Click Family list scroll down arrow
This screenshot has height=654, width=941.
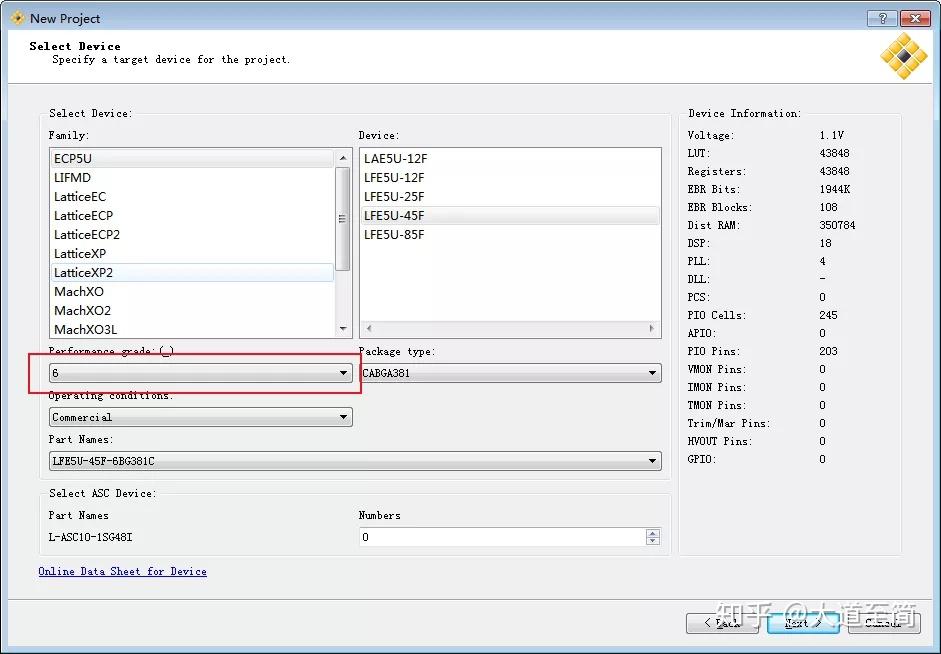(x=343, y=329)
